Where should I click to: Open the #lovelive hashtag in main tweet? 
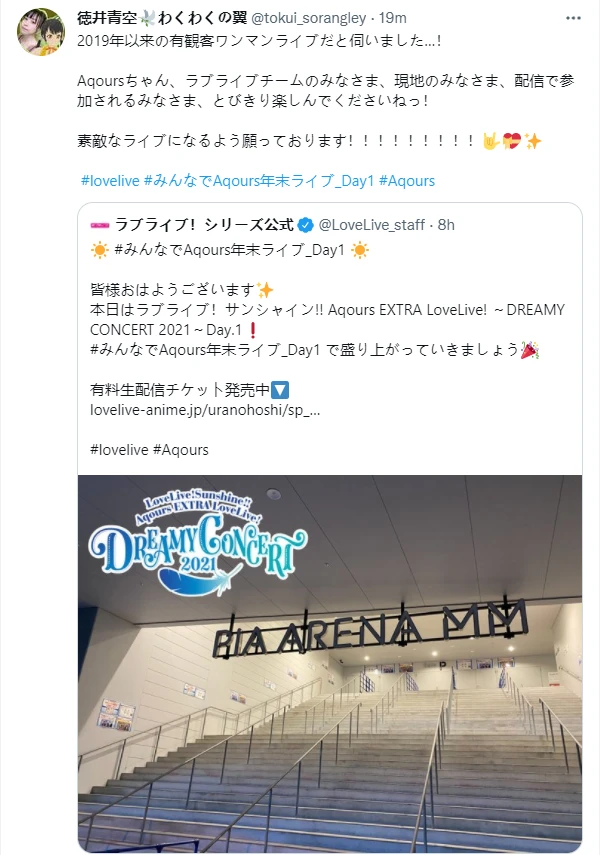tap(110, 181)
